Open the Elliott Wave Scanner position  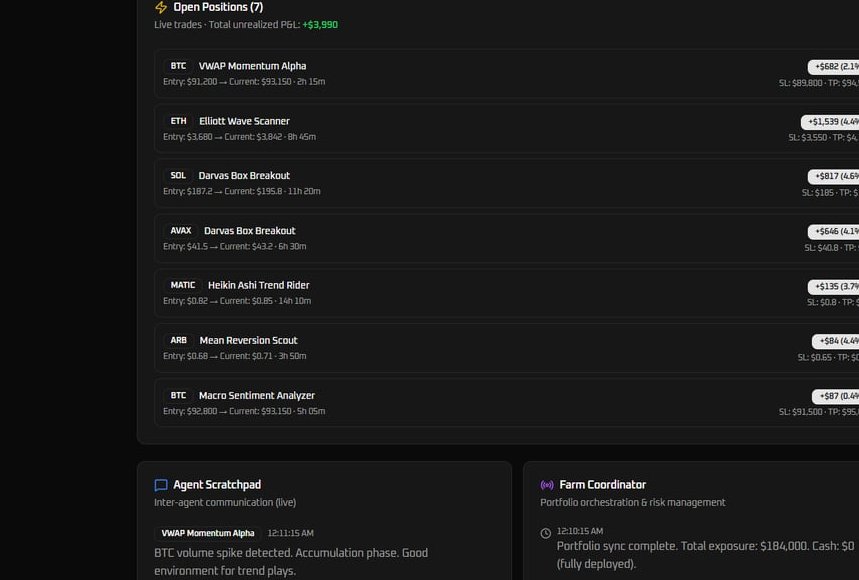tap(244, 121)
